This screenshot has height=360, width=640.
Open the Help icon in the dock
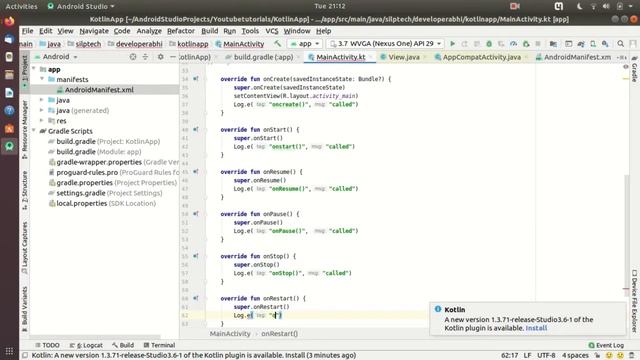pyautogui.click(x=9, y=111)
